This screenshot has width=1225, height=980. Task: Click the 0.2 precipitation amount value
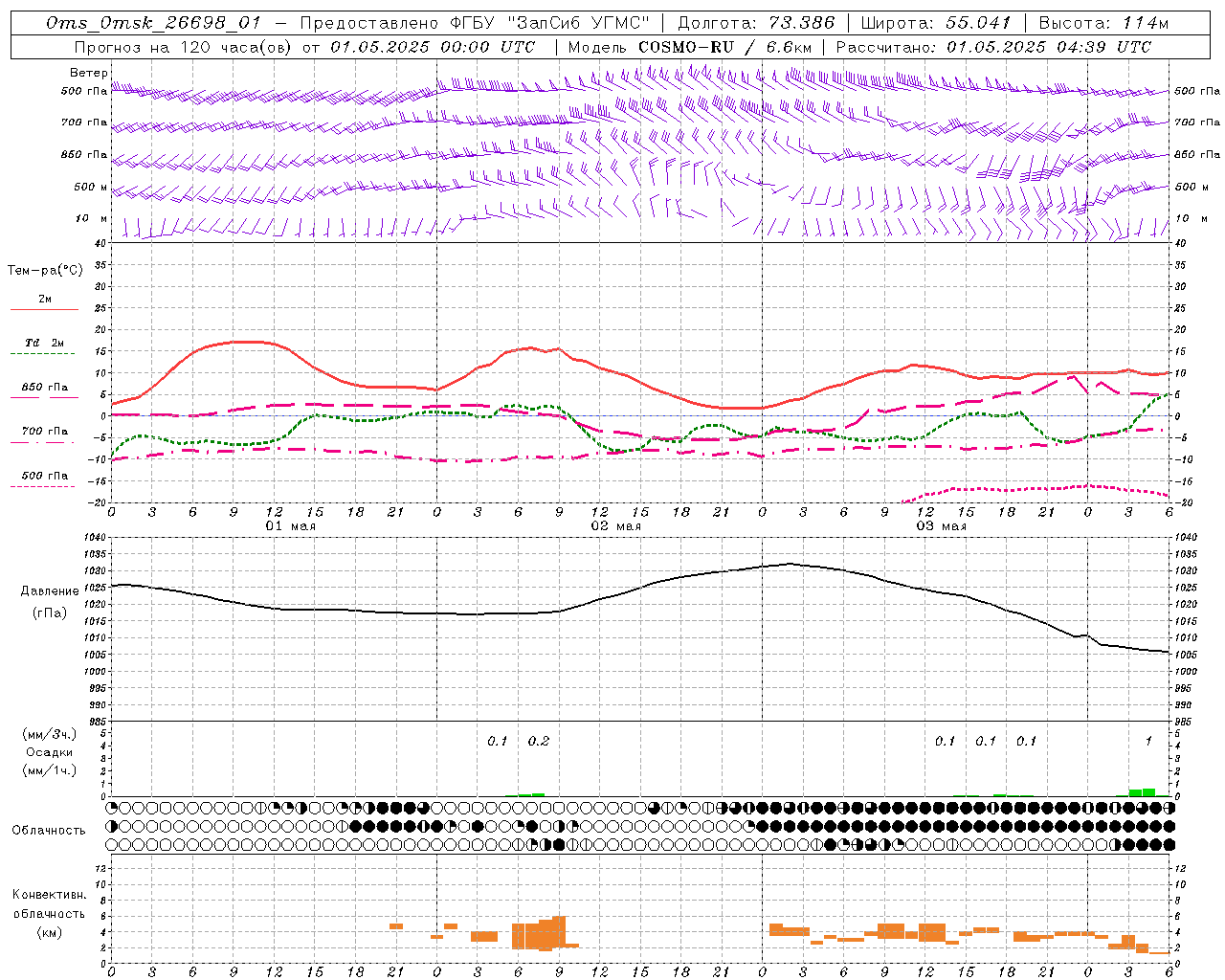coord(539,741)
